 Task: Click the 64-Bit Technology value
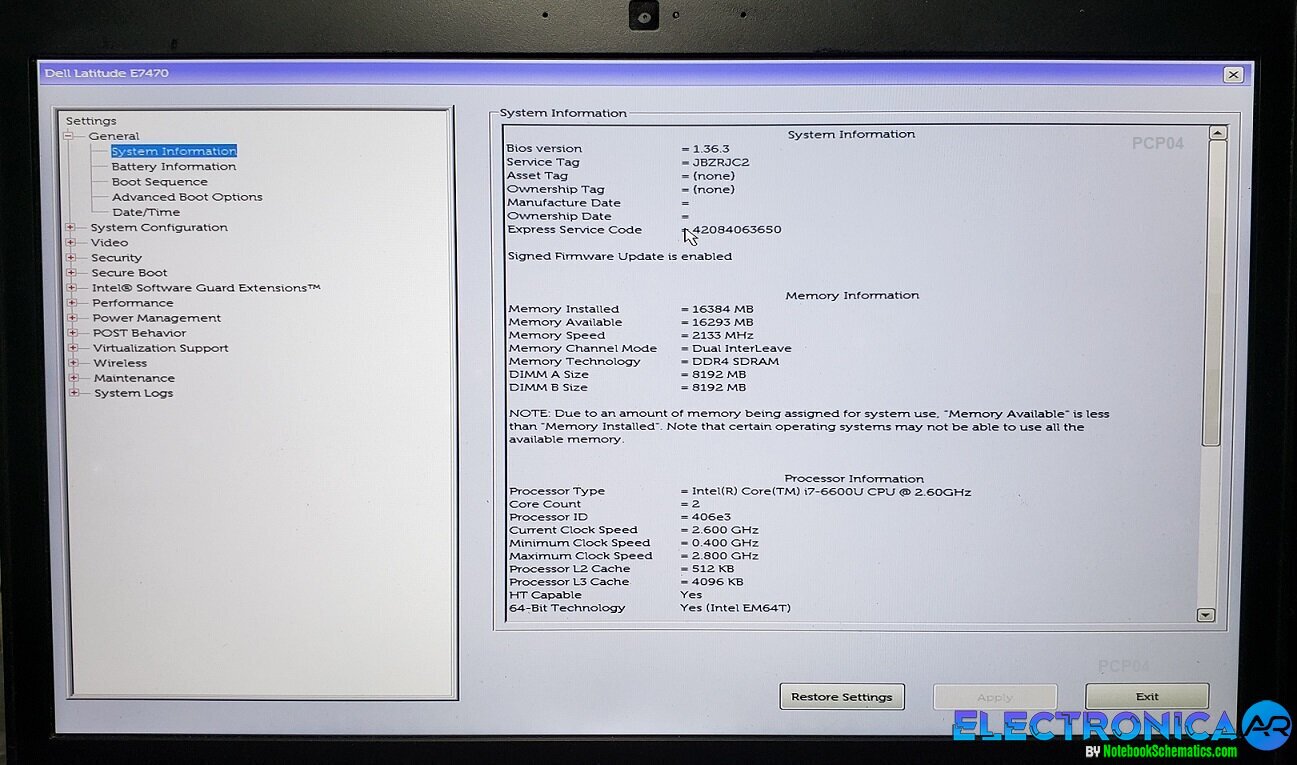pos(735,607)
